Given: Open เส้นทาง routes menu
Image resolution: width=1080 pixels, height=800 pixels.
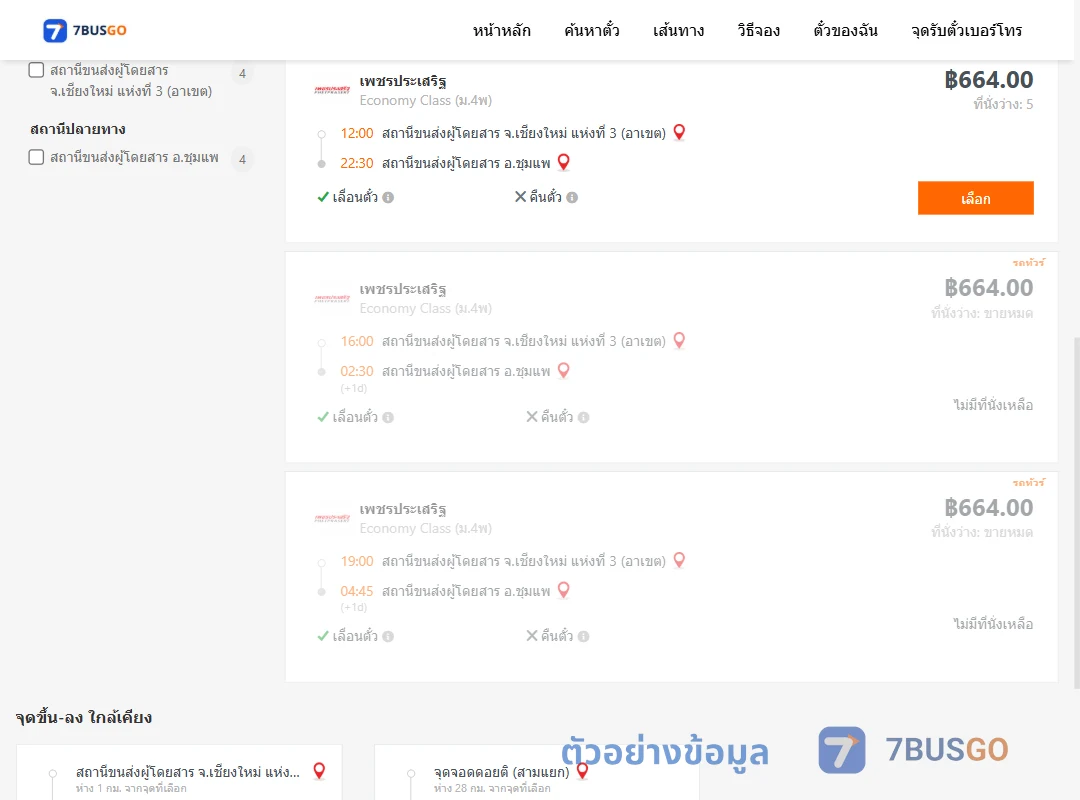Looking at the screenshot, I should [678, 30].
